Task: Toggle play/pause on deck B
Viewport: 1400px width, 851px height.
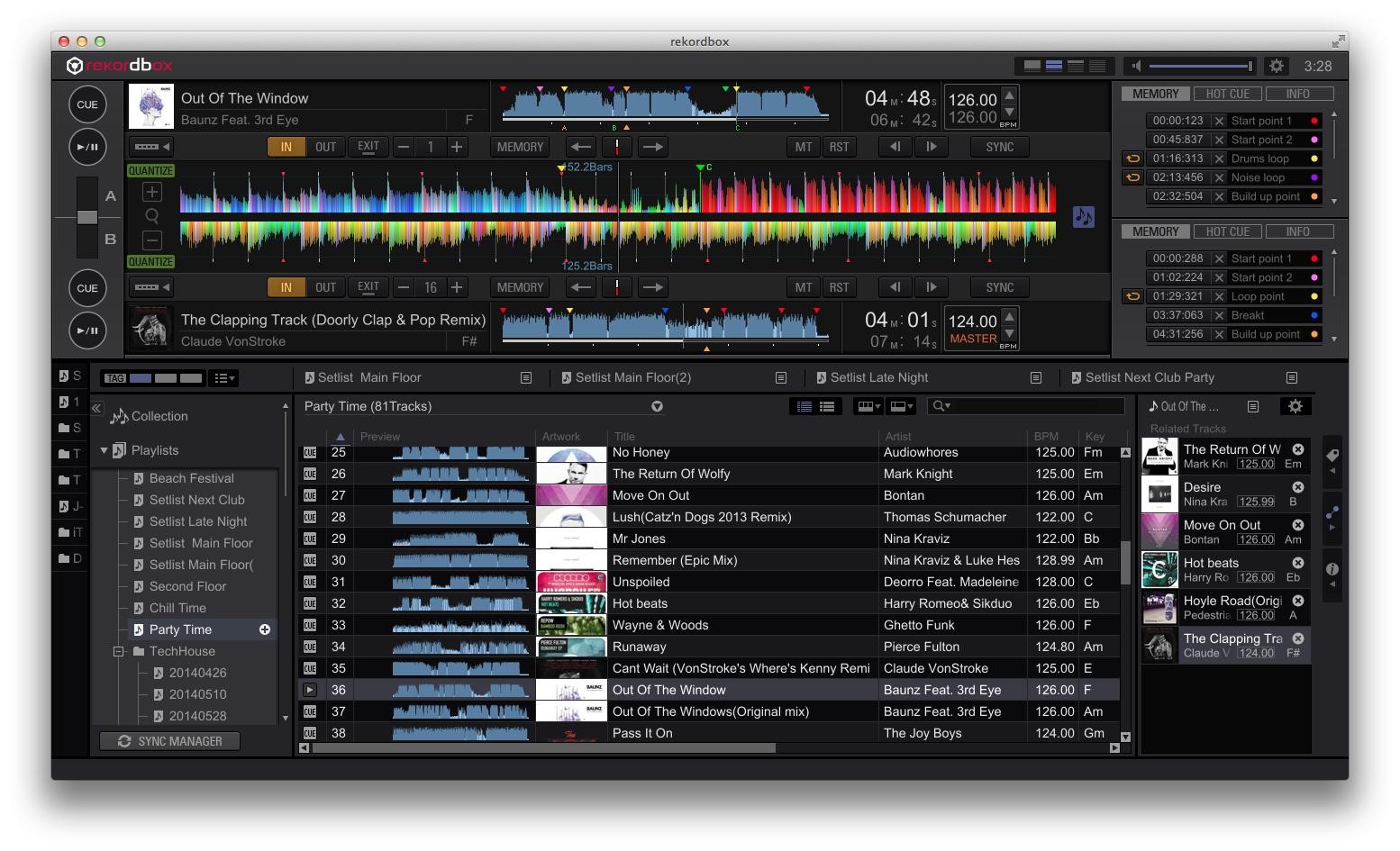Action: pyautogui.click(x=87, y=330)
